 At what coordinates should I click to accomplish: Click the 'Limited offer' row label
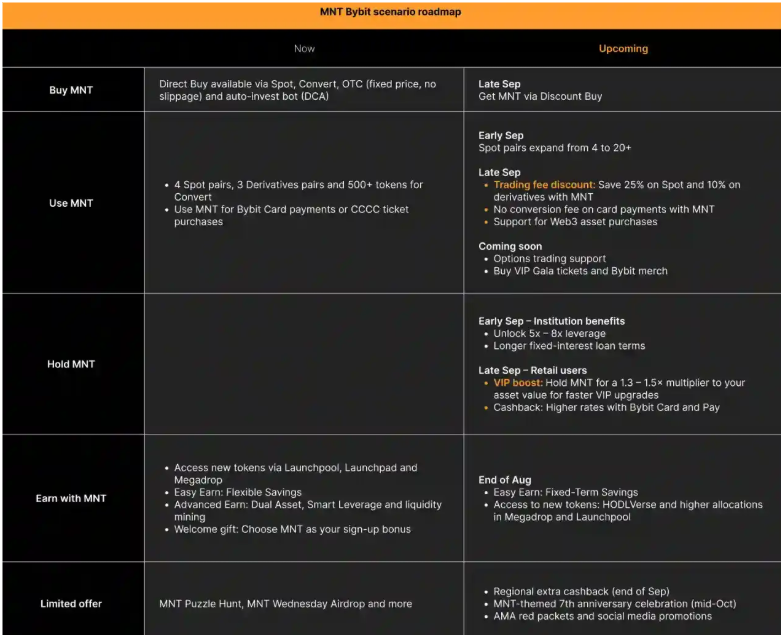point(71,604)
